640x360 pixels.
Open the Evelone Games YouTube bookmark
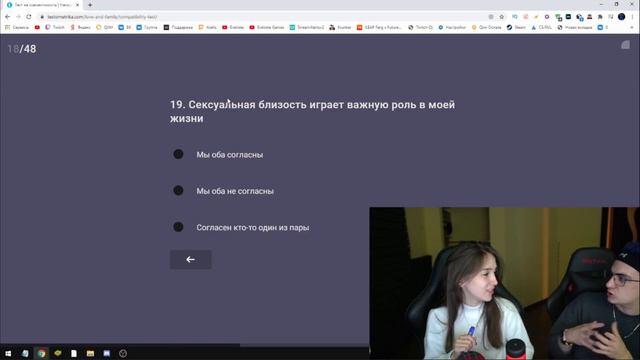(267, 27)
